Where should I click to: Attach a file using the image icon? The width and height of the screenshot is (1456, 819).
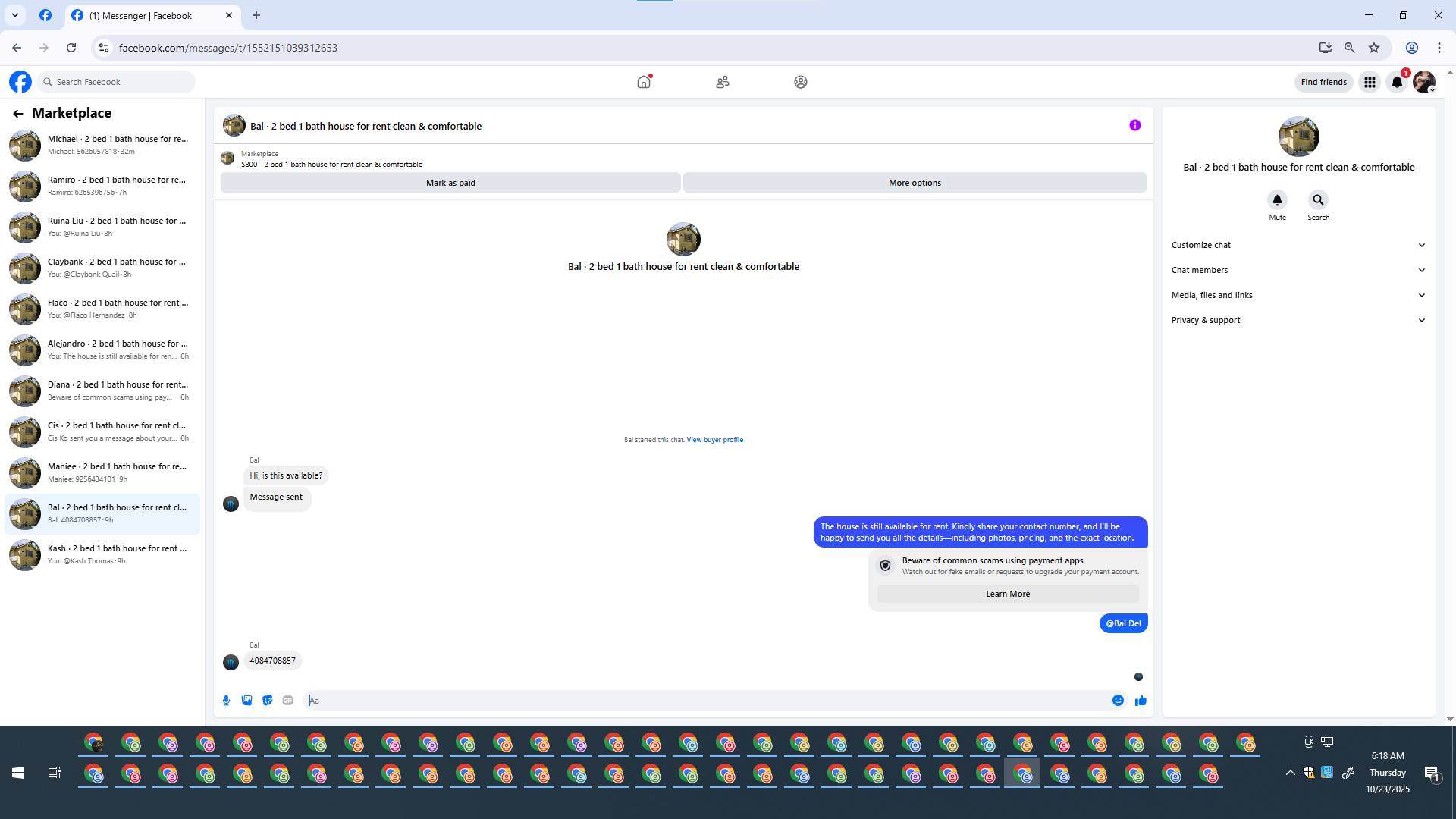click(246, 701)
